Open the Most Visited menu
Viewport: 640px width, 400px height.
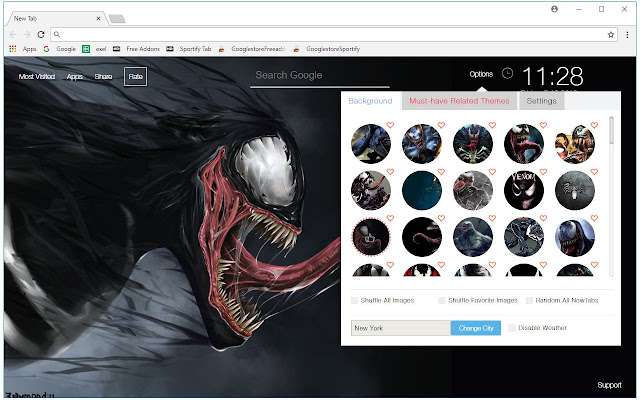point(37,76)
